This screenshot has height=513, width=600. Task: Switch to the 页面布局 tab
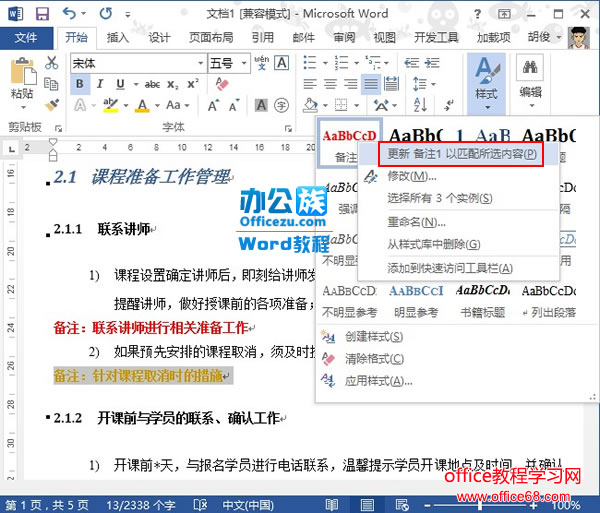pos(211,37)
